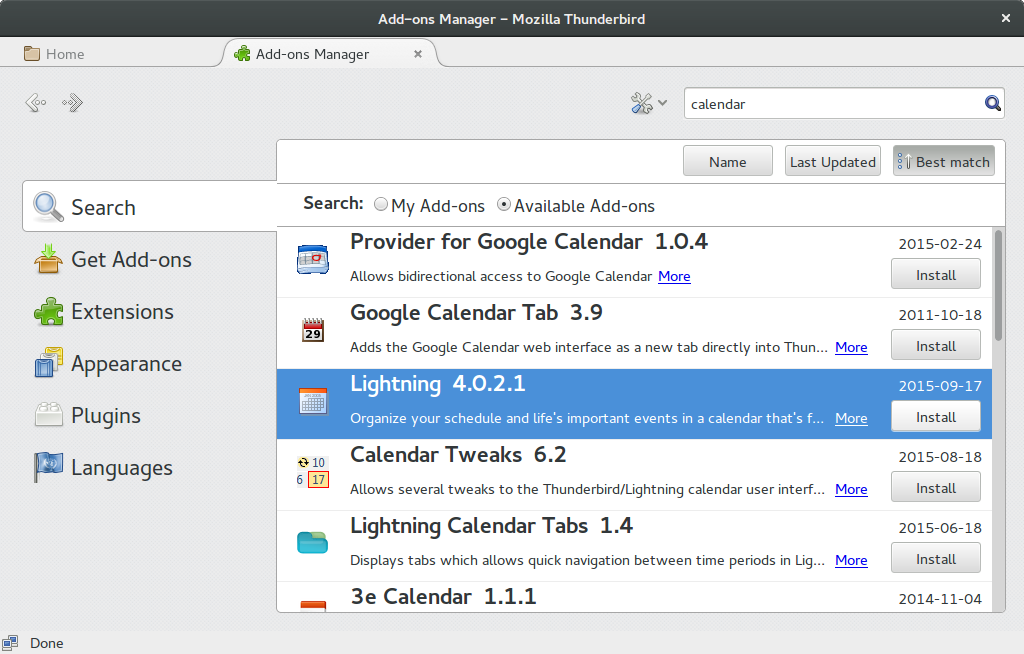Open More link for Provider for Google Calendar

tap(674, 276)
